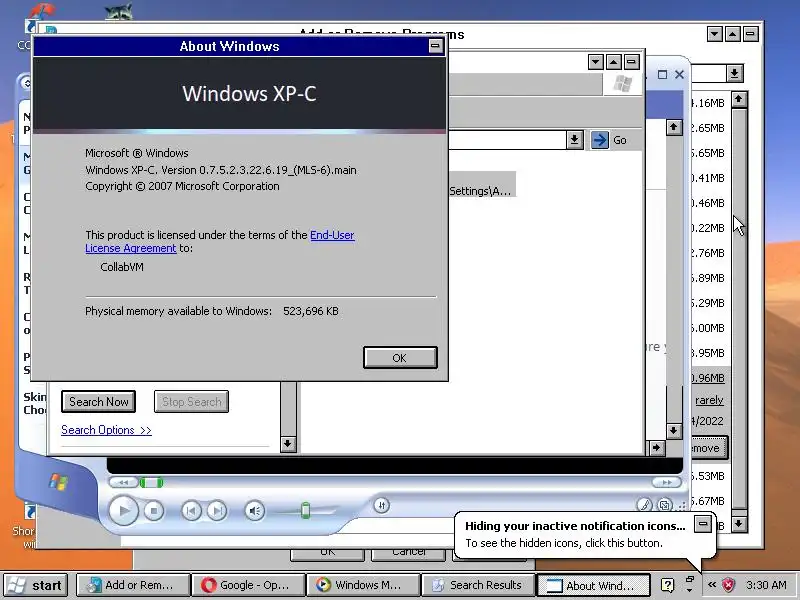Viewport: 800px width, 600px height.
Task: Click the help question mark icon on taskbar
Action: [667, 585]
